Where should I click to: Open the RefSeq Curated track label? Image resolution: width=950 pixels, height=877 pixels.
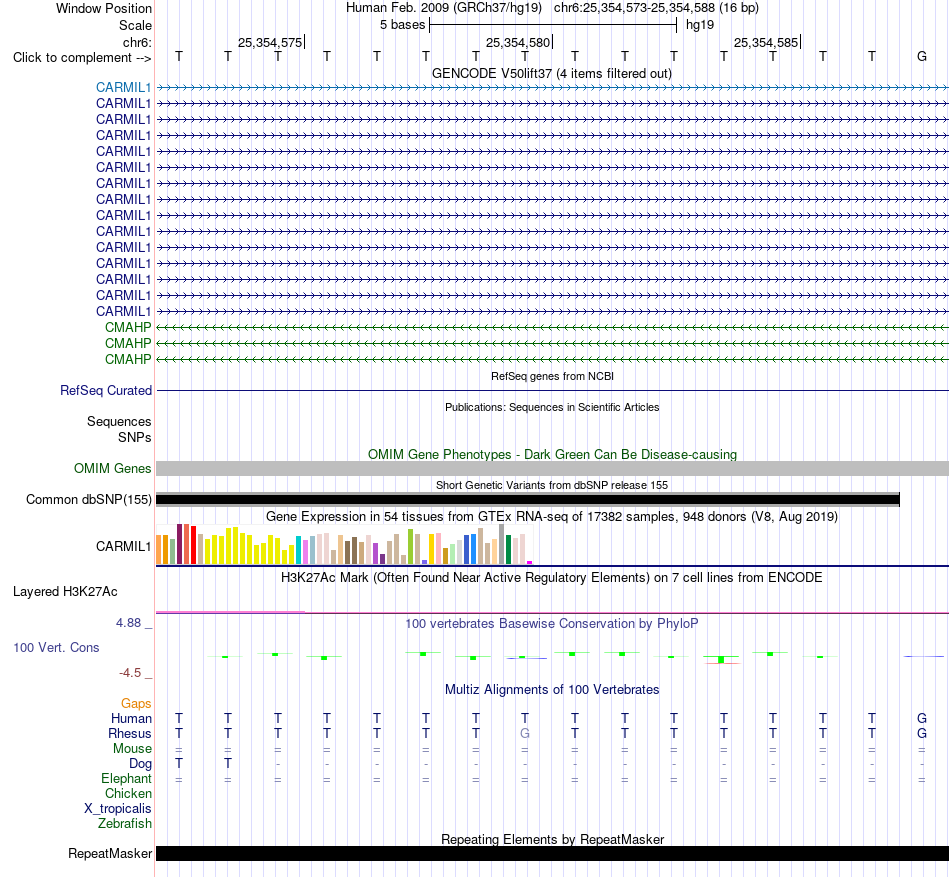point(105,391)
